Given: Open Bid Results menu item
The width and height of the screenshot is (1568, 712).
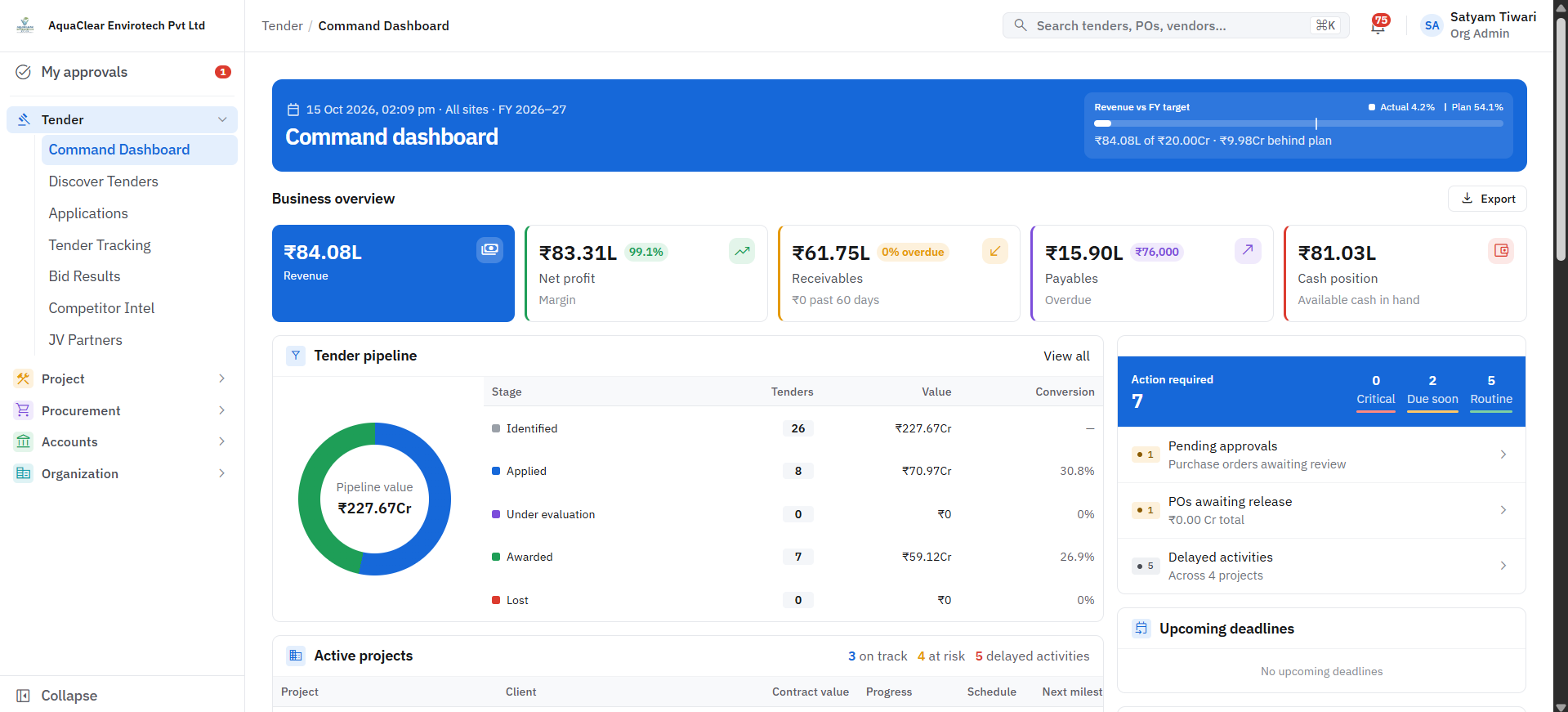Looking at the screenshot, I should tap(140, 276).
